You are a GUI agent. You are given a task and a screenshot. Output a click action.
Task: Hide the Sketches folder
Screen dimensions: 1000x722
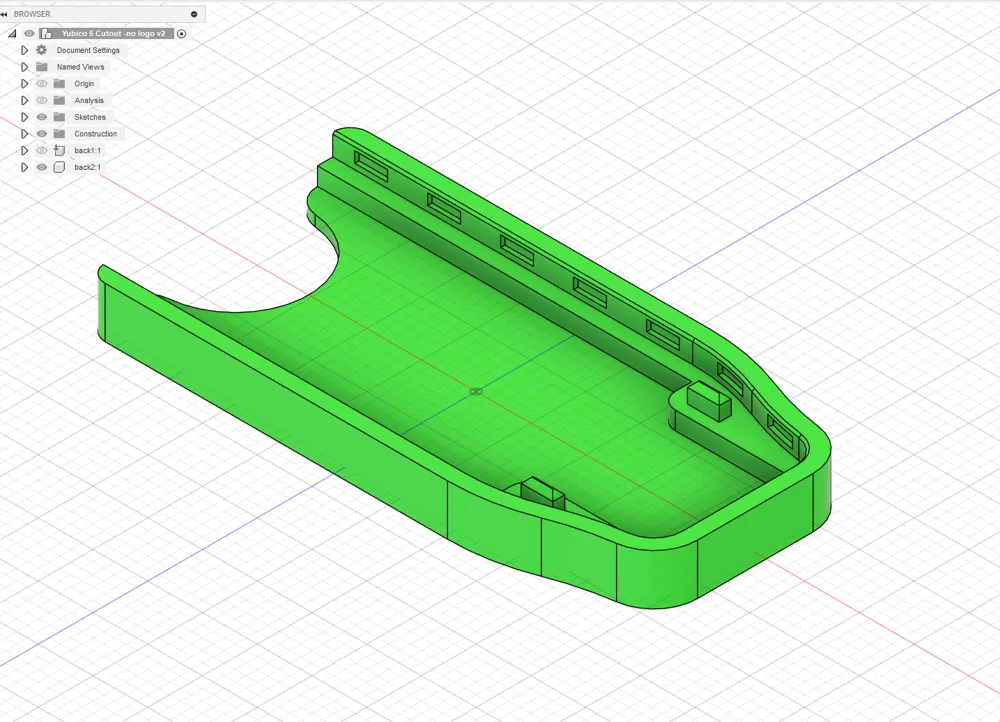[x=41, y=117]
